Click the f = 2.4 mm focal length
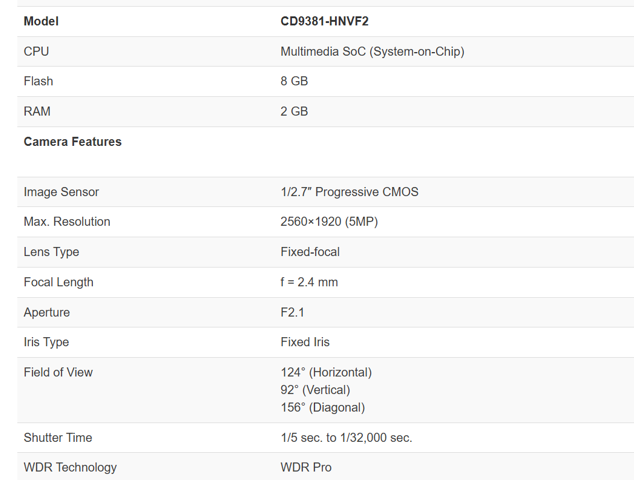Screen dimensions: 640x480 point(309,282)
